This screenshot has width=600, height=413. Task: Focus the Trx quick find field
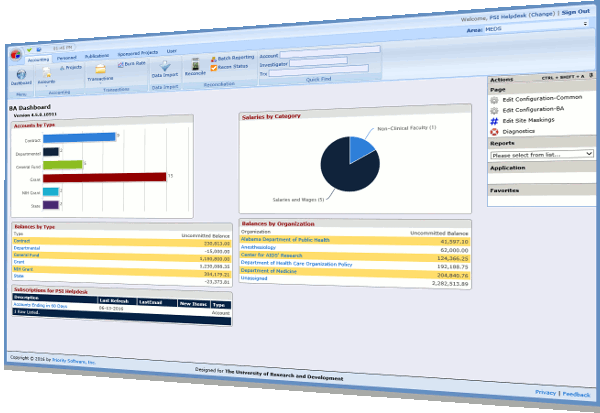318,70
